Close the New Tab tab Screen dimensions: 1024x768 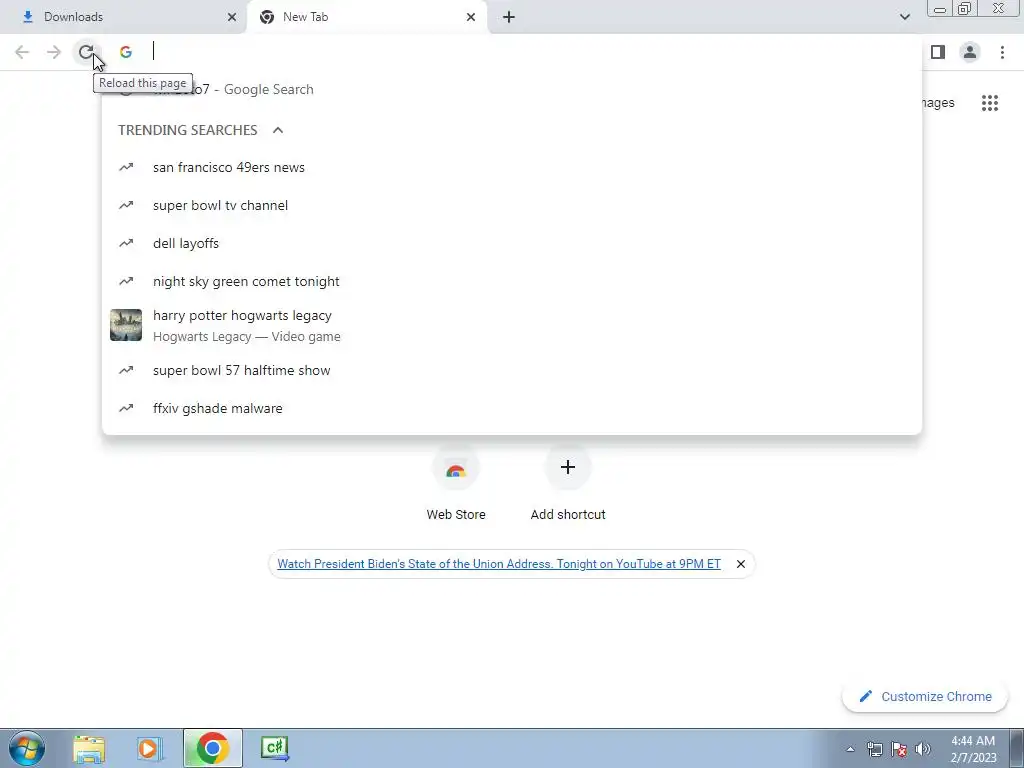coord(471,17)
